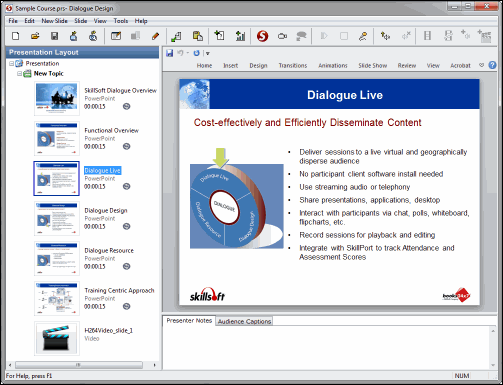Click the grayed play audio button
The height and width of the screenshot is (385, 503).
324,36
